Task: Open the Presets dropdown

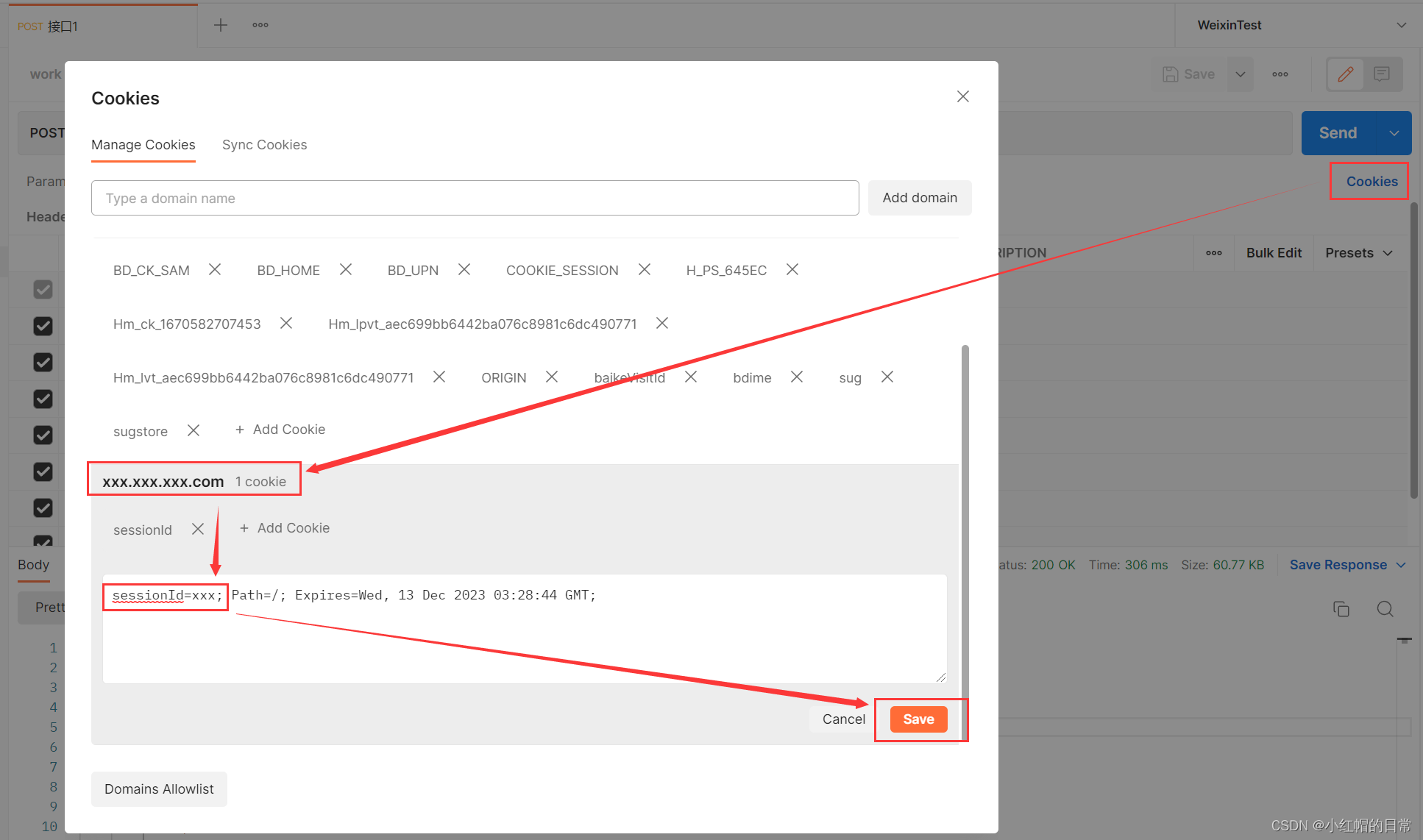Action: 1359,253
